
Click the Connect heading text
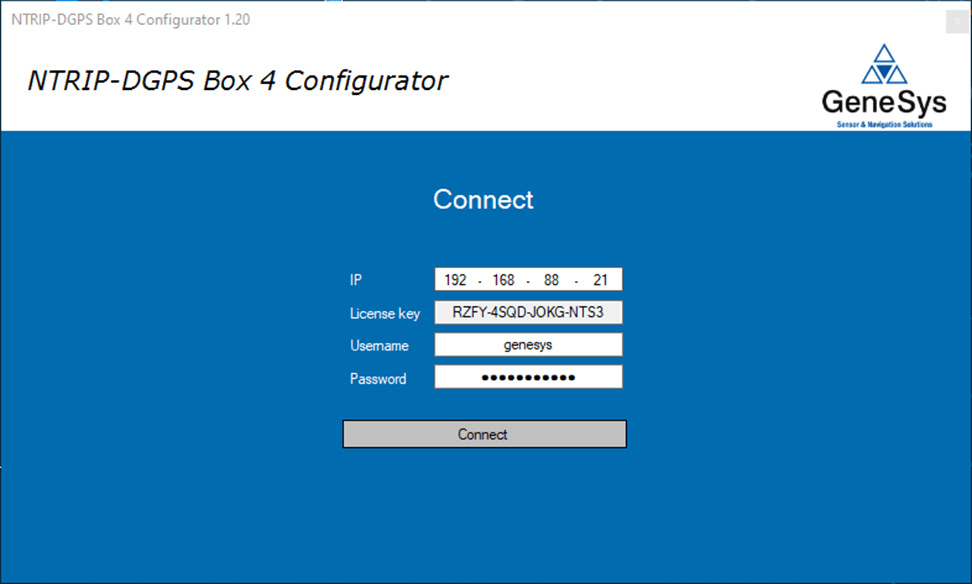pos(484,200)
